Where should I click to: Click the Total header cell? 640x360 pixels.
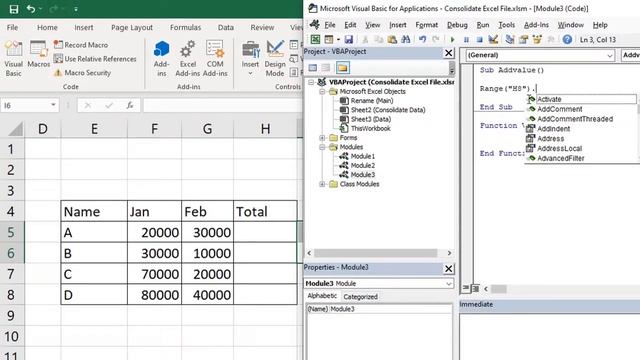coord(265,211)
